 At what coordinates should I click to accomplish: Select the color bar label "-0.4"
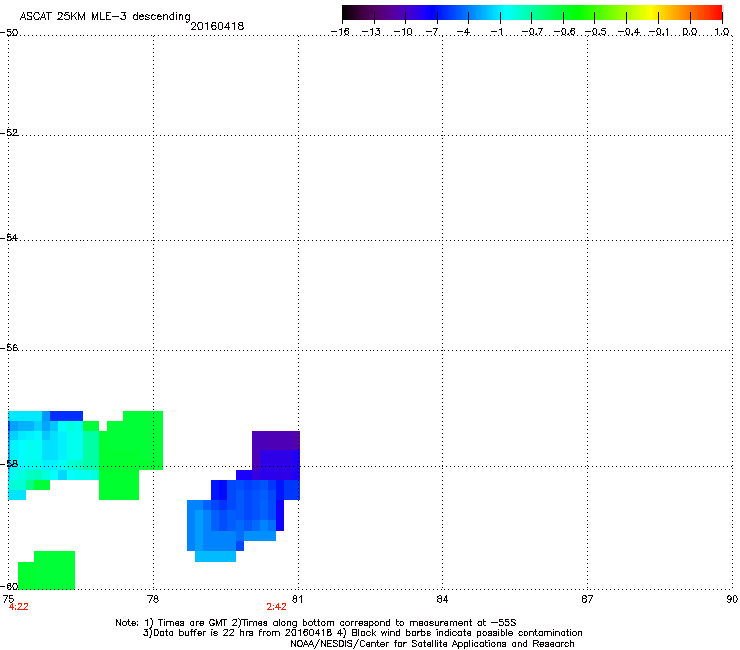click(x=629, y=32)
